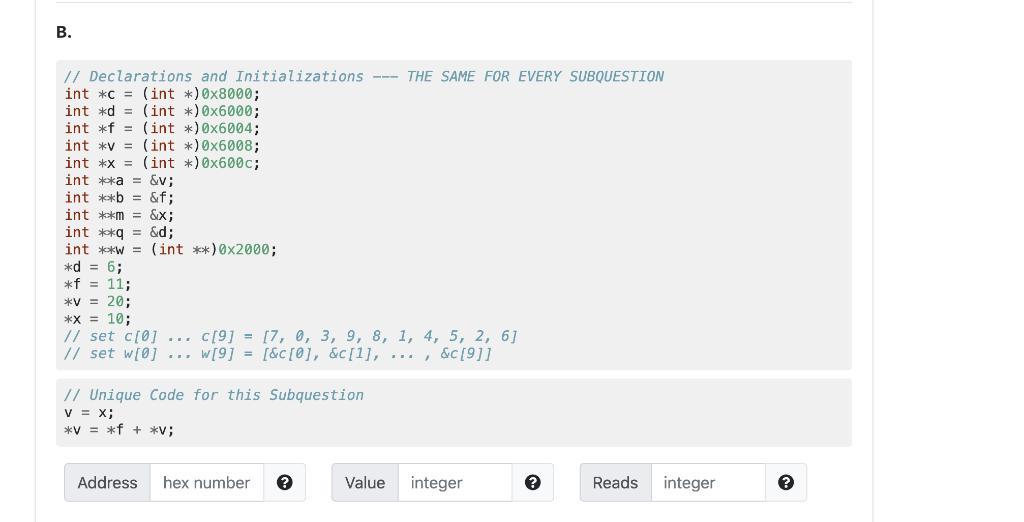Click the line "int *d = (int *)0x6000;"
Viewport: 1024px width, 522px height.
click(x=162, y=111)
